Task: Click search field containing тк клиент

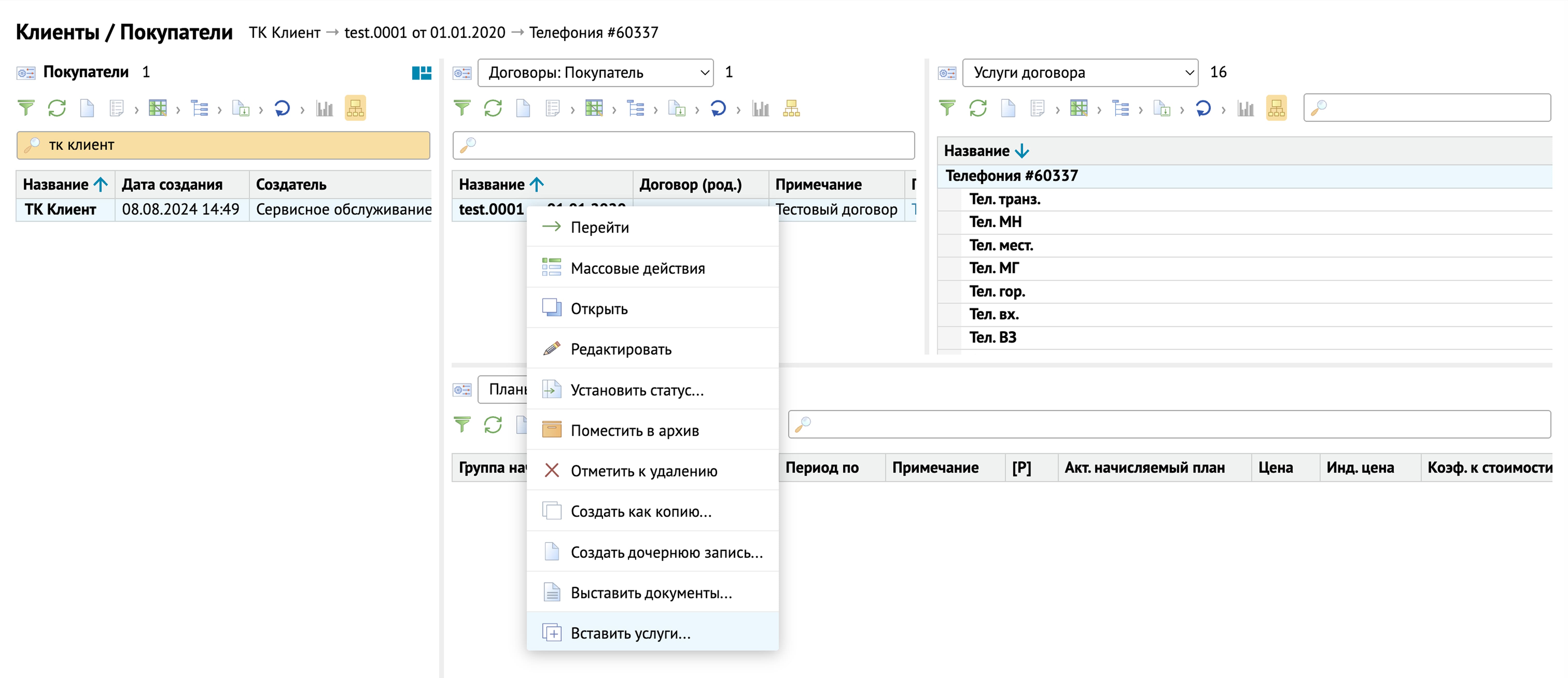Action: point(223,145)
